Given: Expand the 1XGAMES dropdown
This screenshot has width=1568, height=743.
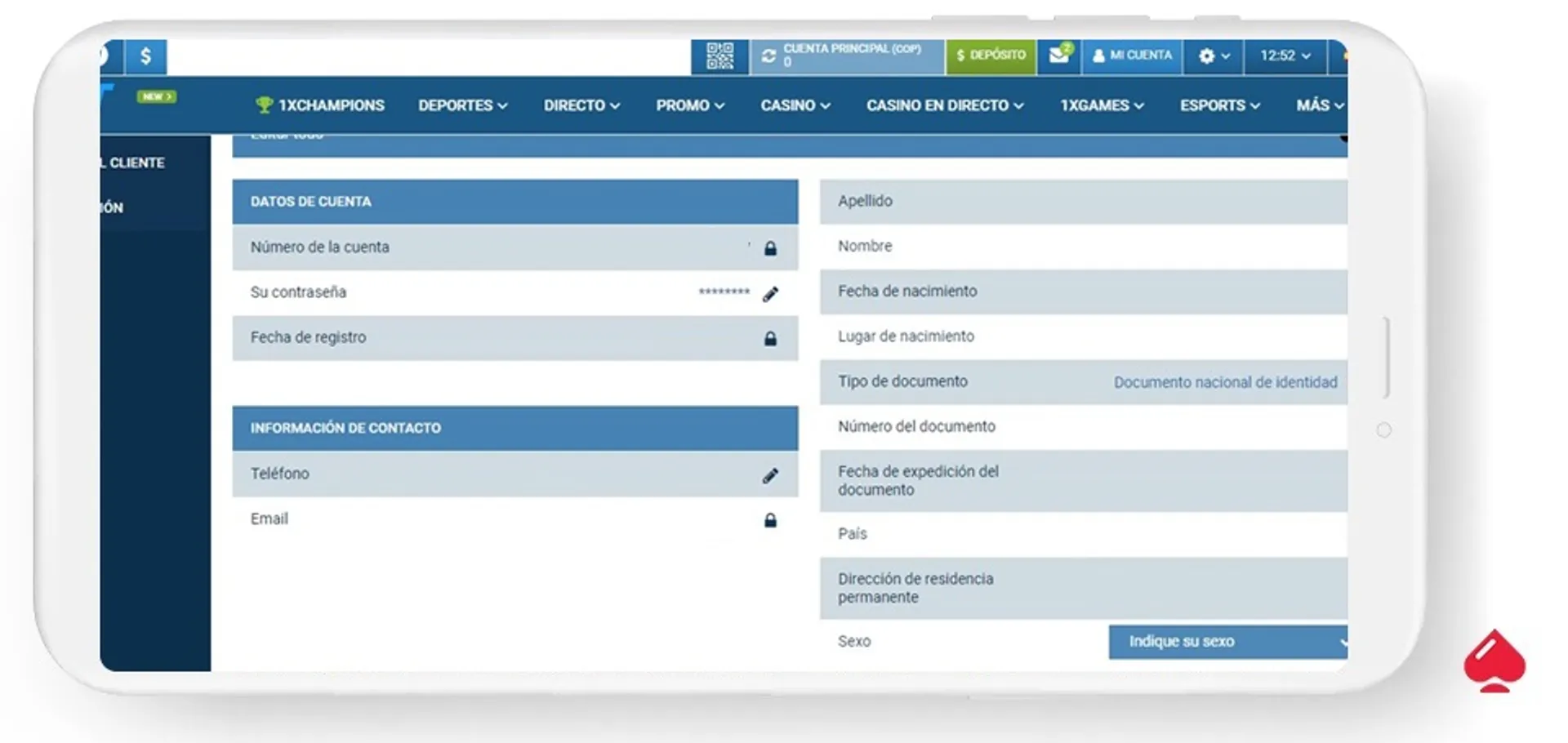Looking at the screenshot, I should (x=1102, y=105).
